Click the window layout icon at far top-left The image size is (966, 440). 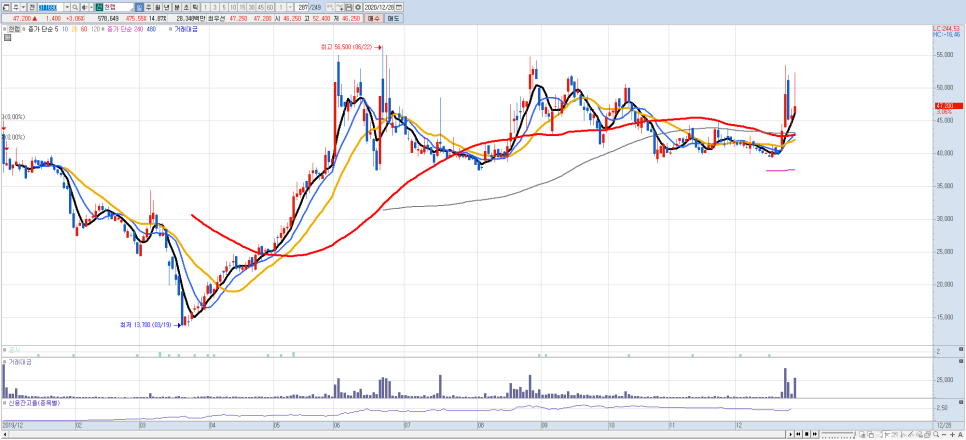pyautogui.click(x=6, y=7)
